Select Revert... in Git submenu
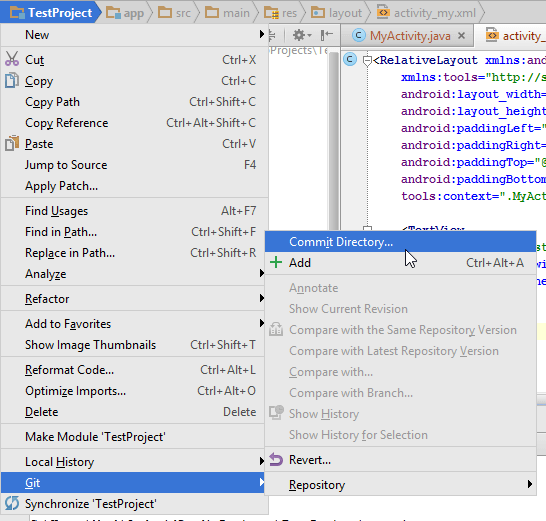The image size is (546, 521). (400, 460)
